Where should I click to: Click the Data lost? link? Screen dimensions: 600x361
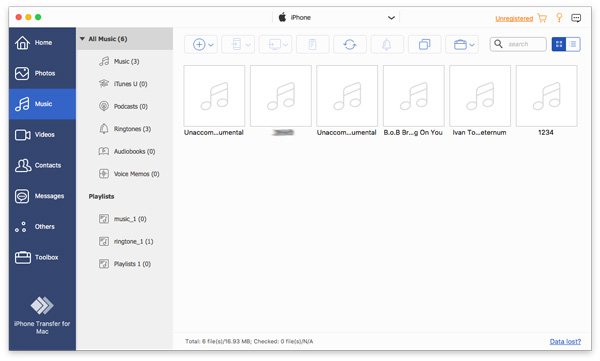coord(565,341)
